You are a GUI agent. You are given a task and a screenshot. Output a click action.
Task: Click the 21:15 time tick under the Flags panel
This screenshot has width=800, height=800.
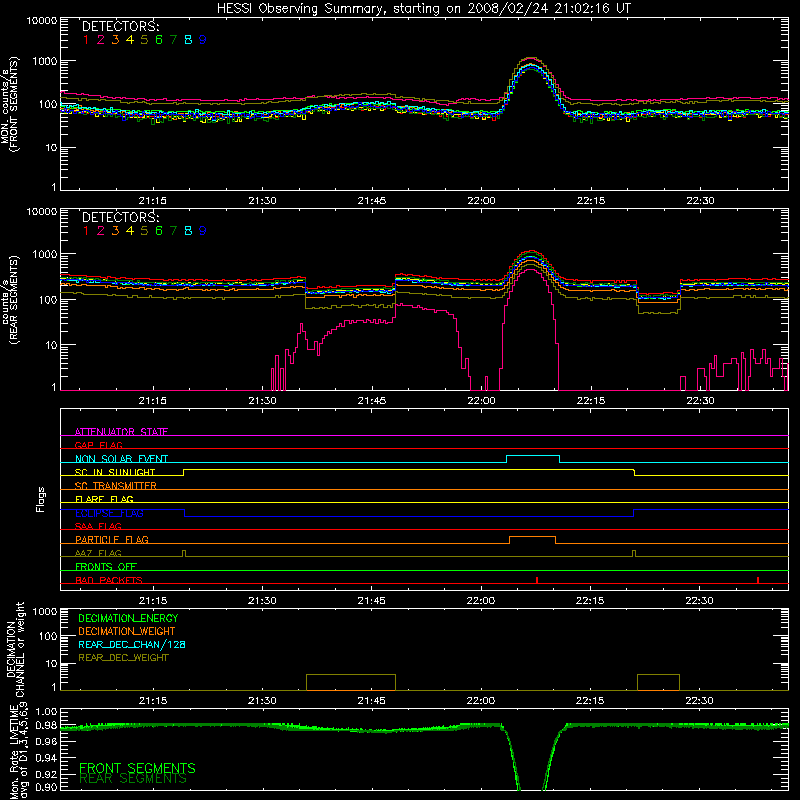[x=153, y=601]
